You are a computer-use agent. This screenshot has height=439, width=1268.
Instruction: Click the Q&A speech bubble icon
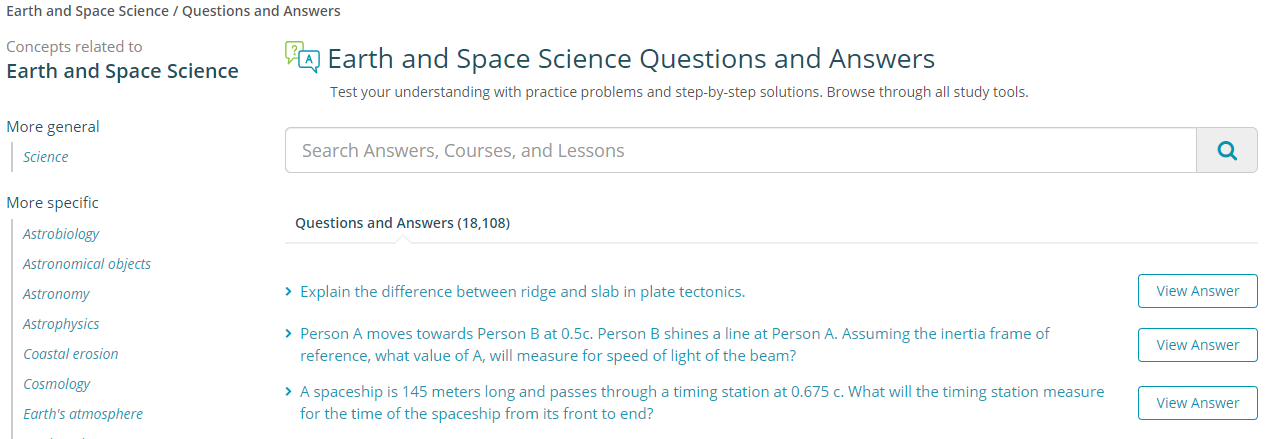[x=302, y=57]
